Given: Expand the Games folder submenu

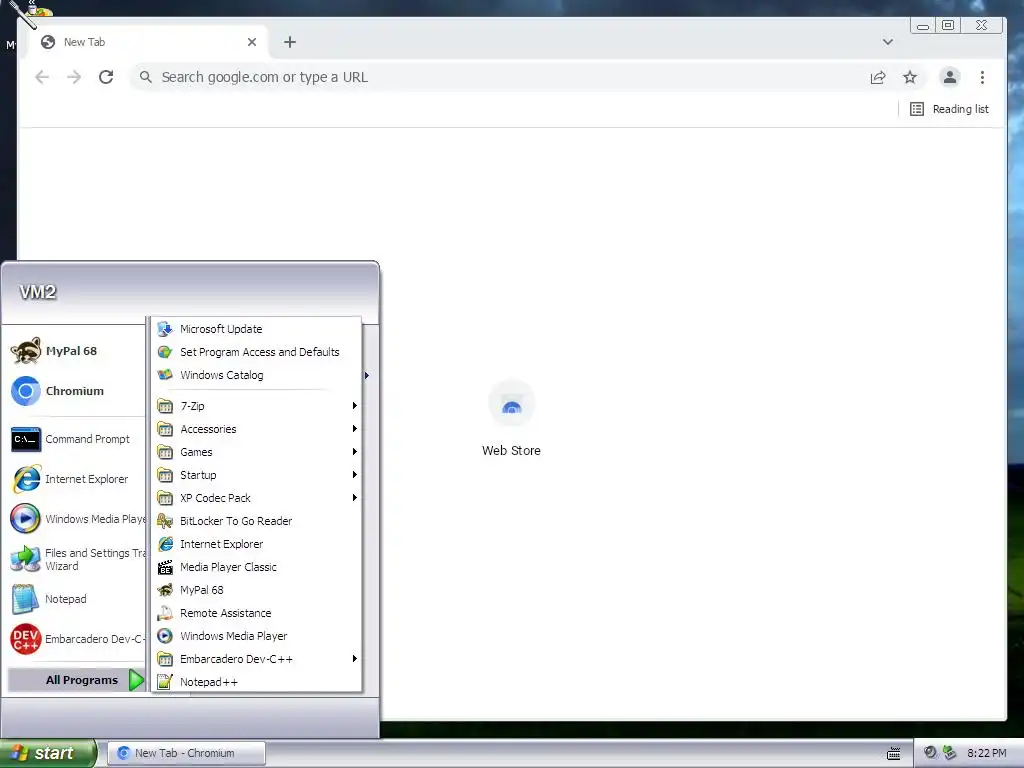Looking at the screenshot, I should 256,452.
